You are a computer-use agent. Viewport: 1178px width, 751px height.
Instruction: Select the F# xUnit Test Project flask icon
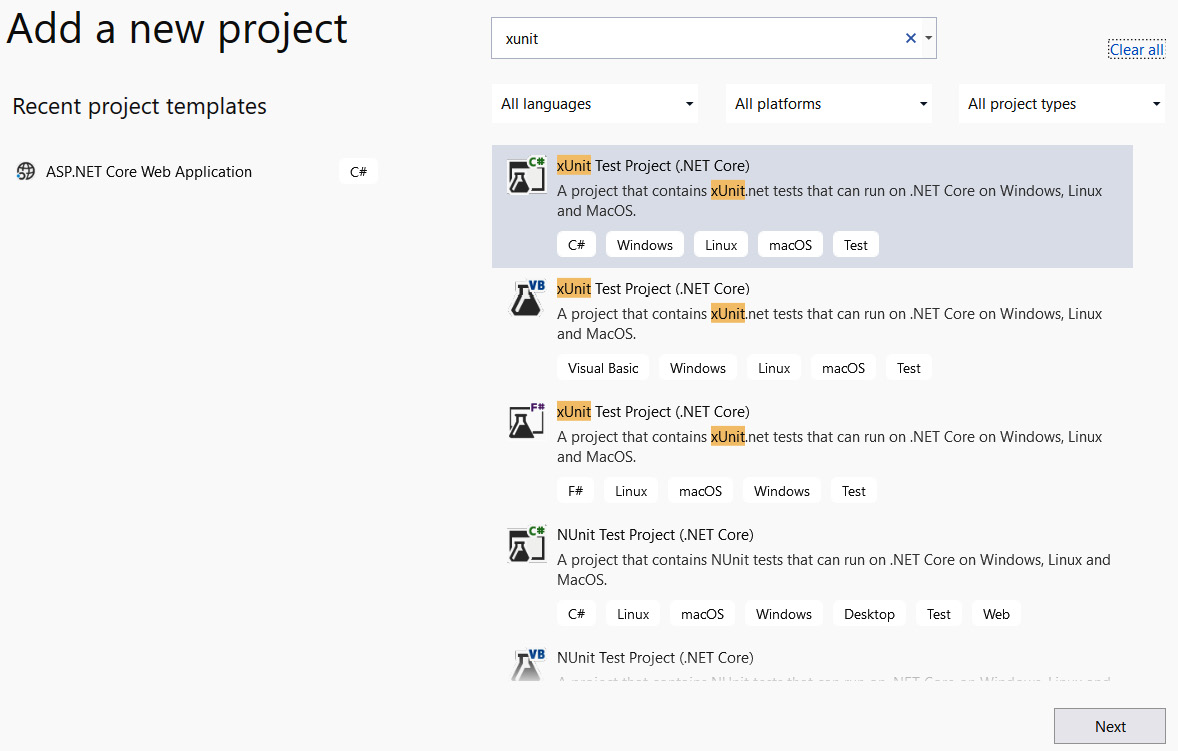(526, 420)
